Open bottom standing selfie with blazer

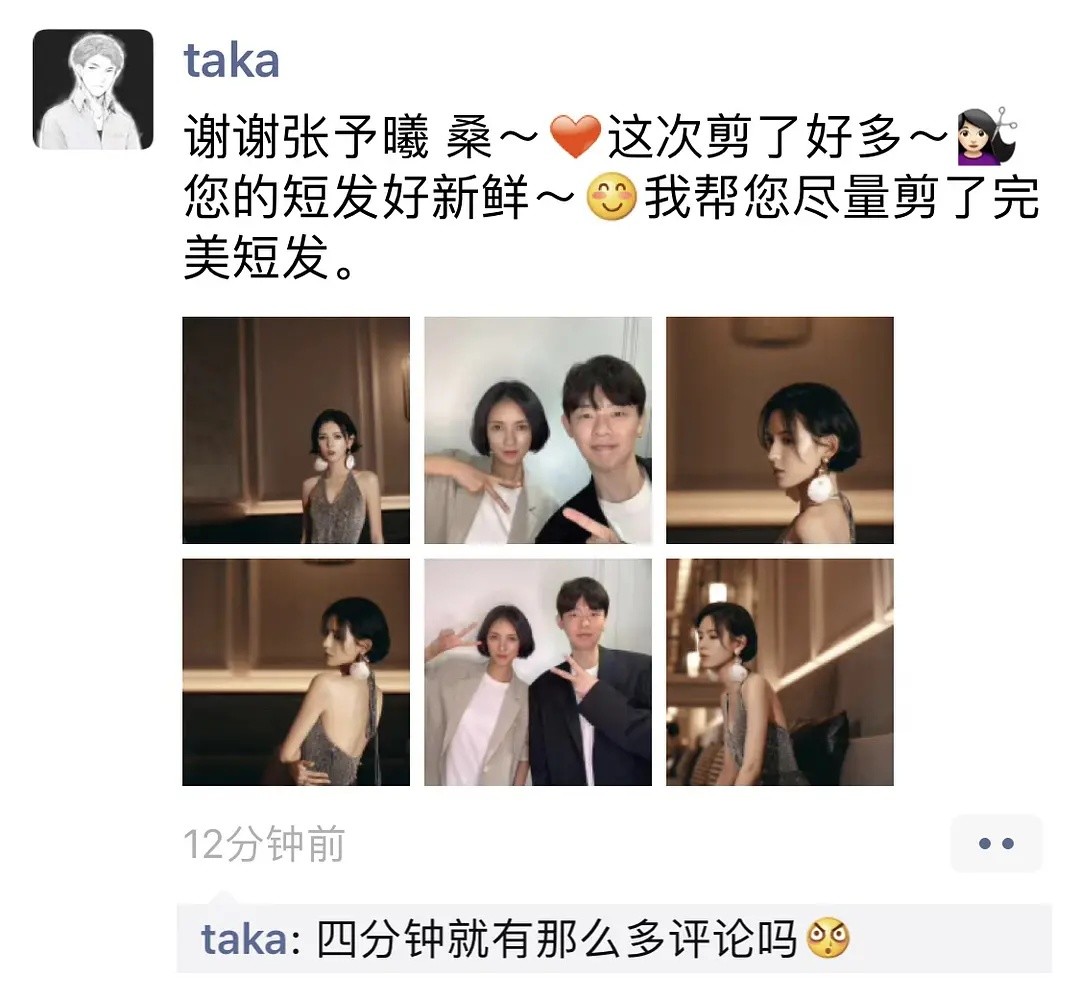538,672
